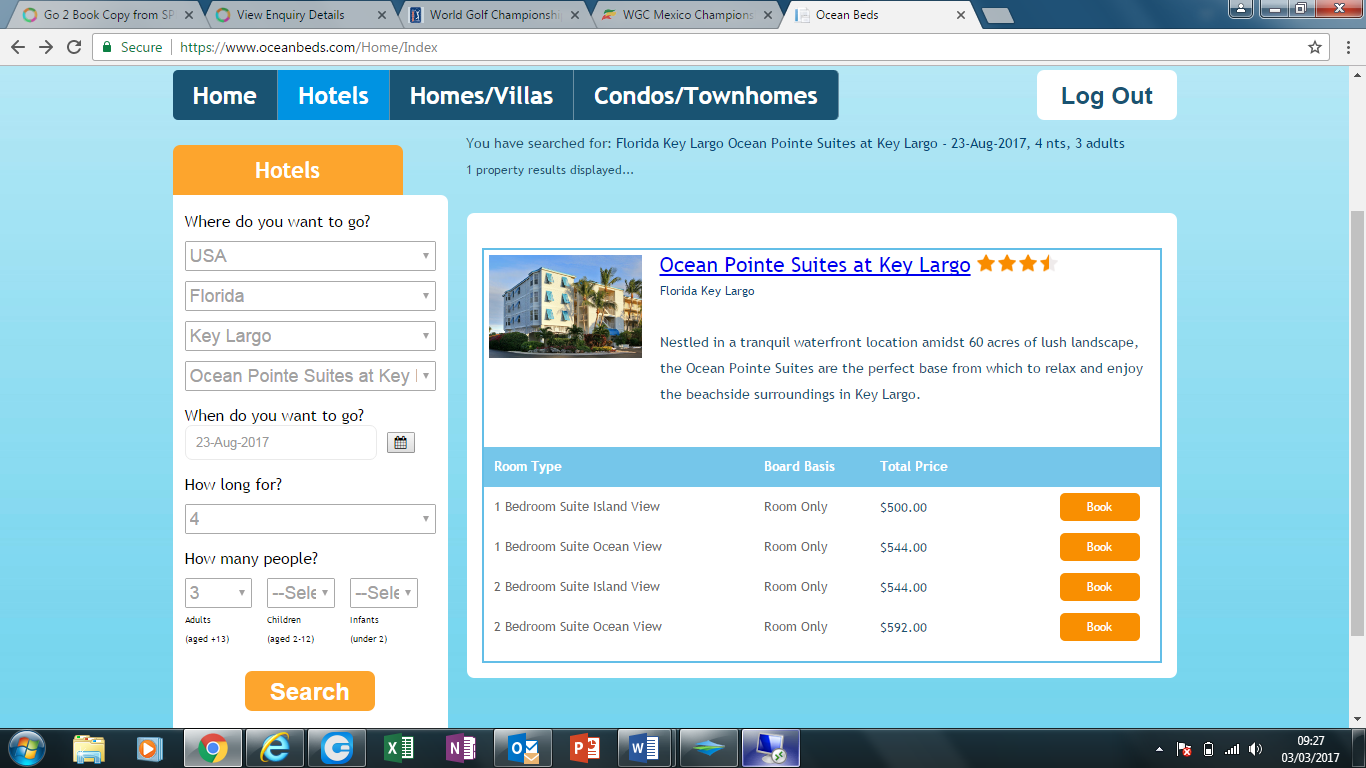Reload the Ocean Beds page

[x=74, y=47]
